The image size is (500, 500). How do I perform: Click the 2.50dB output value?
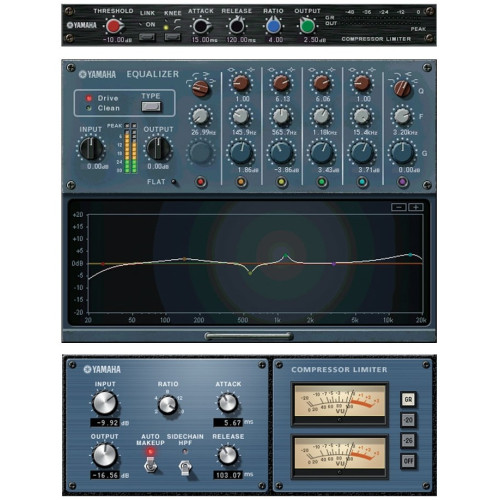pyautogui.click(x=315, y=40)
